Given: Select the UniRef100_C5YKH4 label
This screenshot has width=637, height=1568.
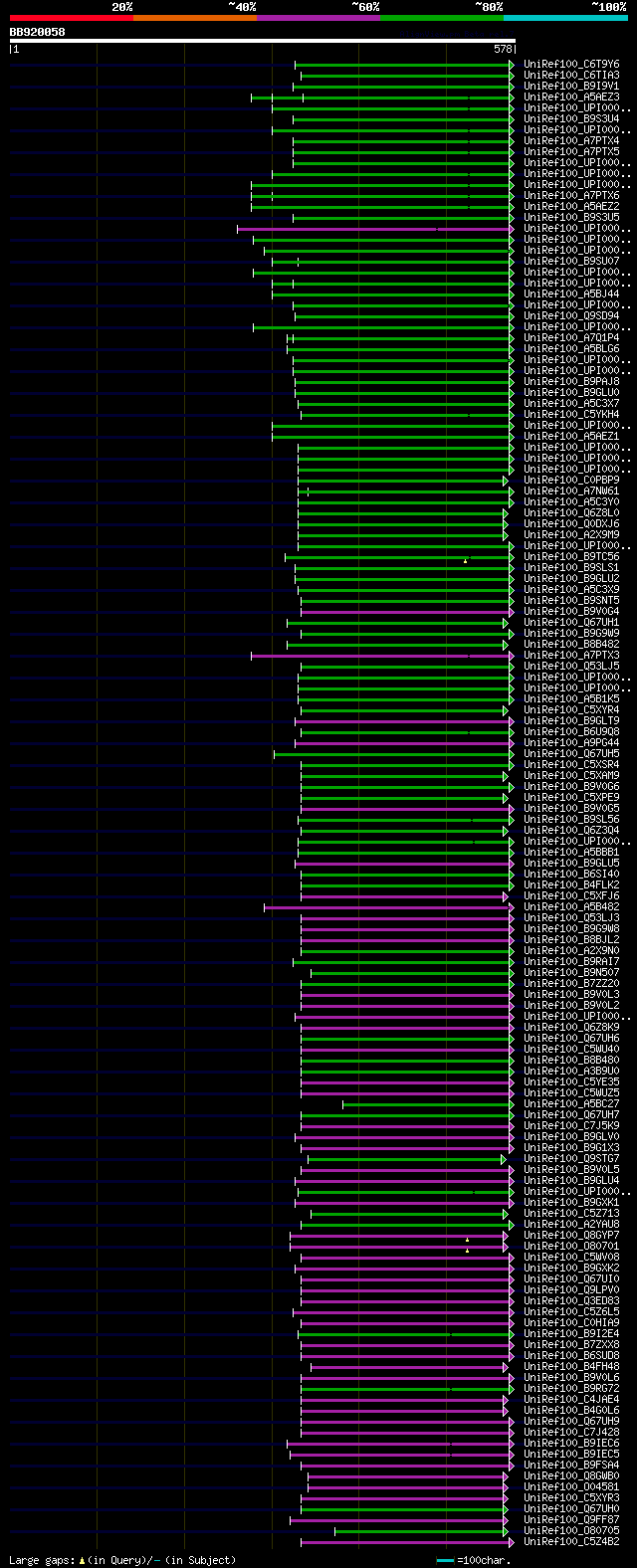Looking at the screenshot, I should tap(572, 415).
